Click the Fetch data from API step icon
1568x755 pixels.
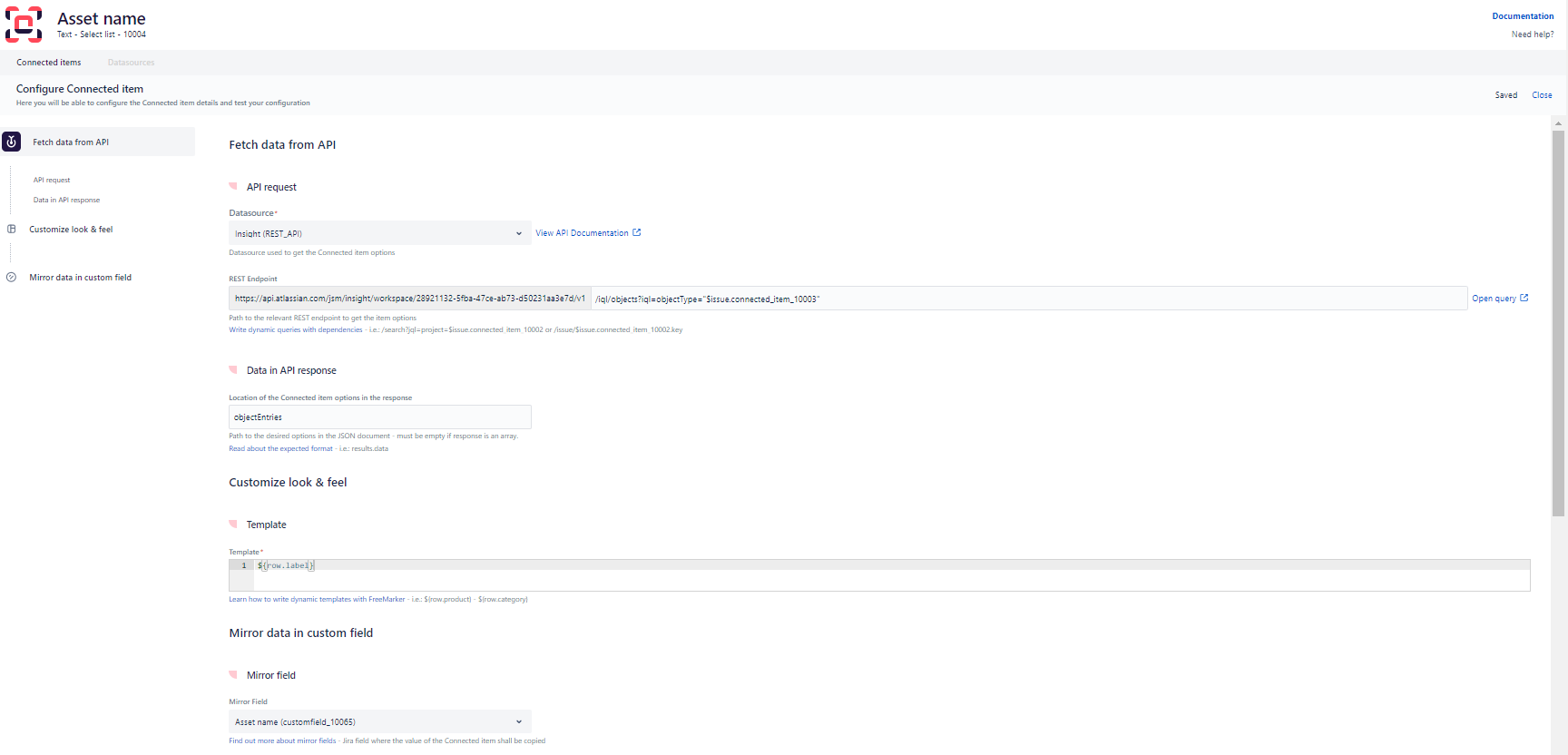click(x=12, y=142)
